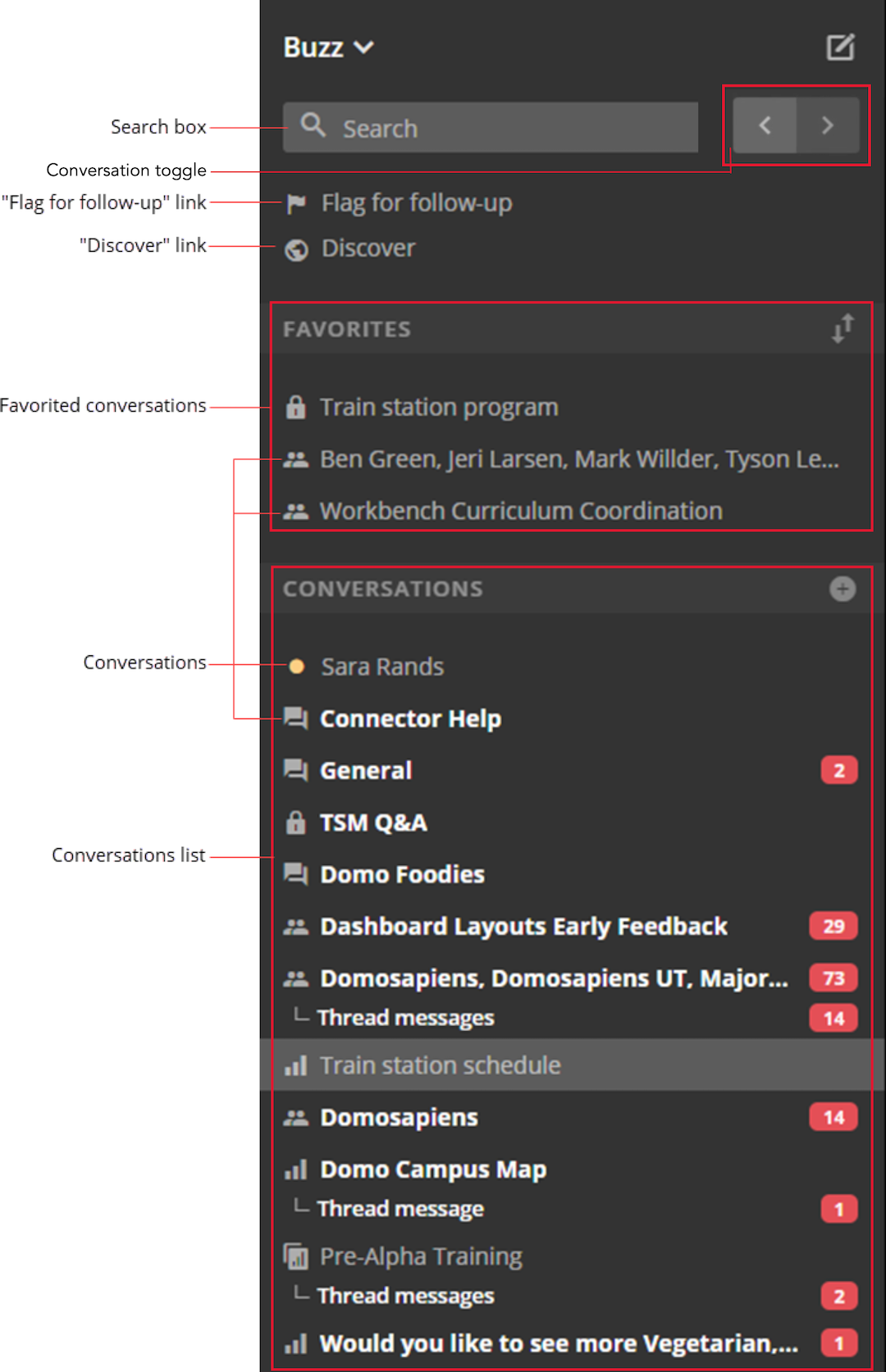
Task: Select Workbench Curriculum Coordination conversation
Action: point(520,511)
